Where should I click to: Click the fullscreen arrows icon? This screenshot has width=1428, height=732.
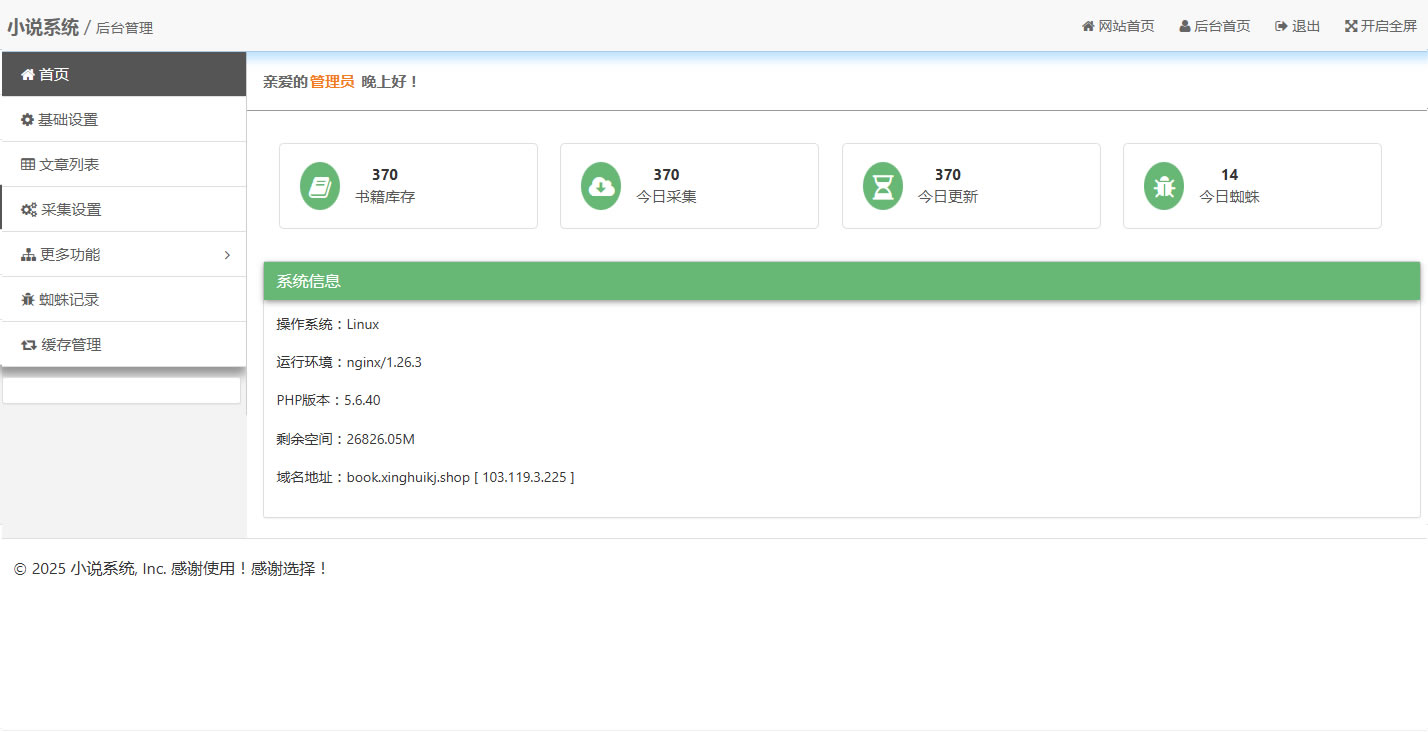click(x=1351, y=26)
